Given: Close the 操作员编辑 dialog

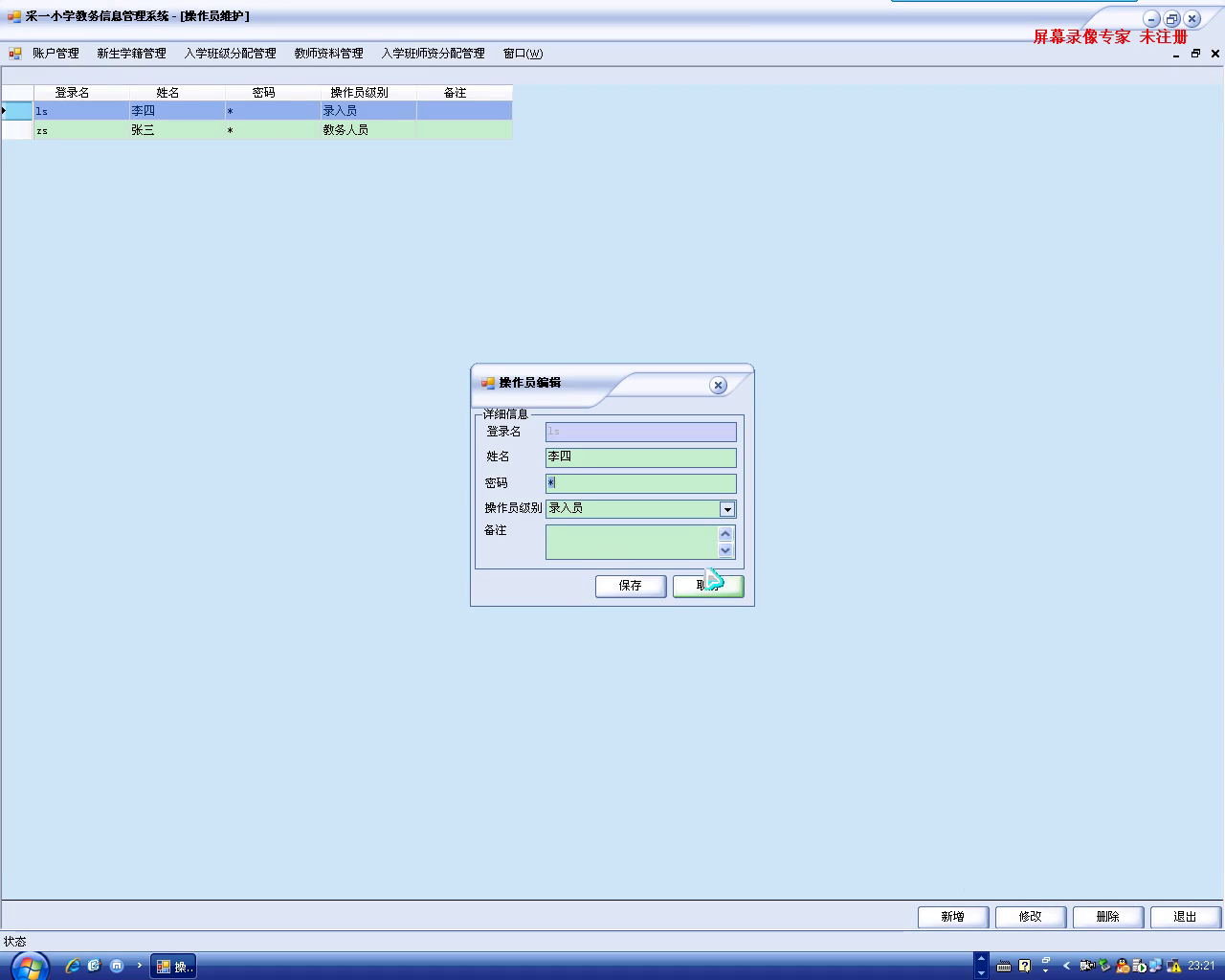Looking at the screenshot, I should [718, 385].
